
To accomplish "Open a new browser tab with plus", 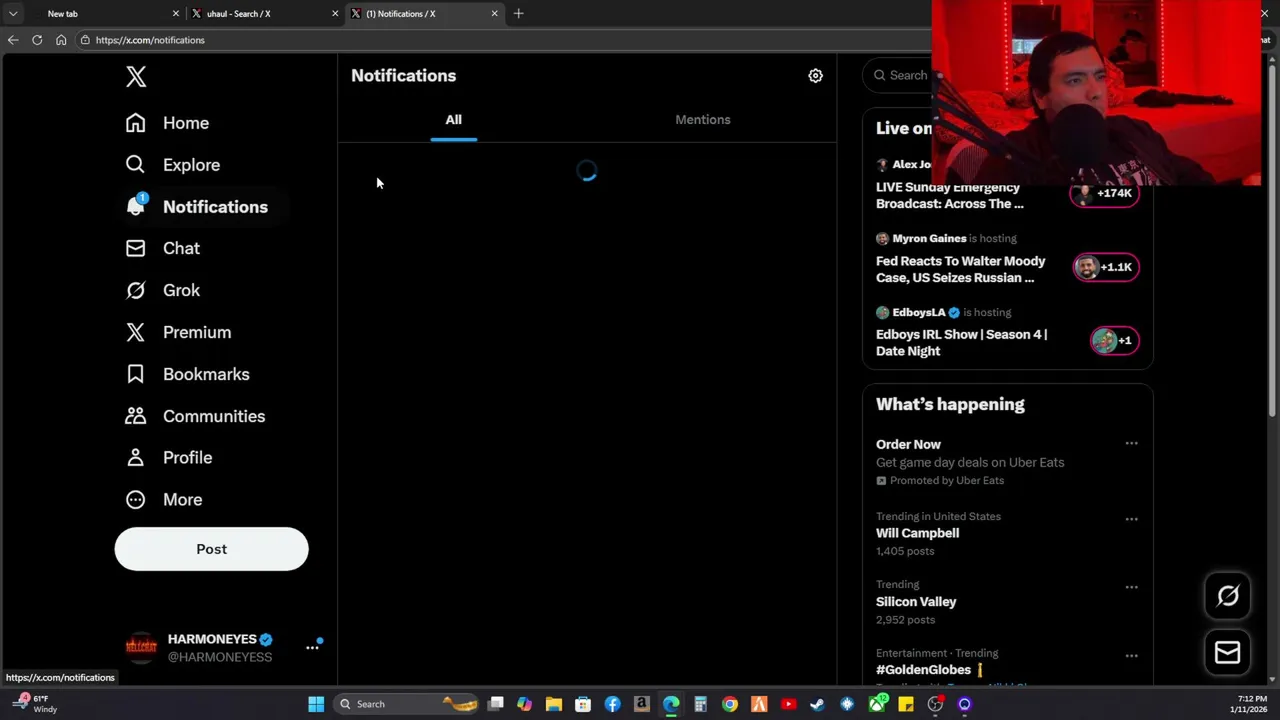I will [x=518, y=14].
